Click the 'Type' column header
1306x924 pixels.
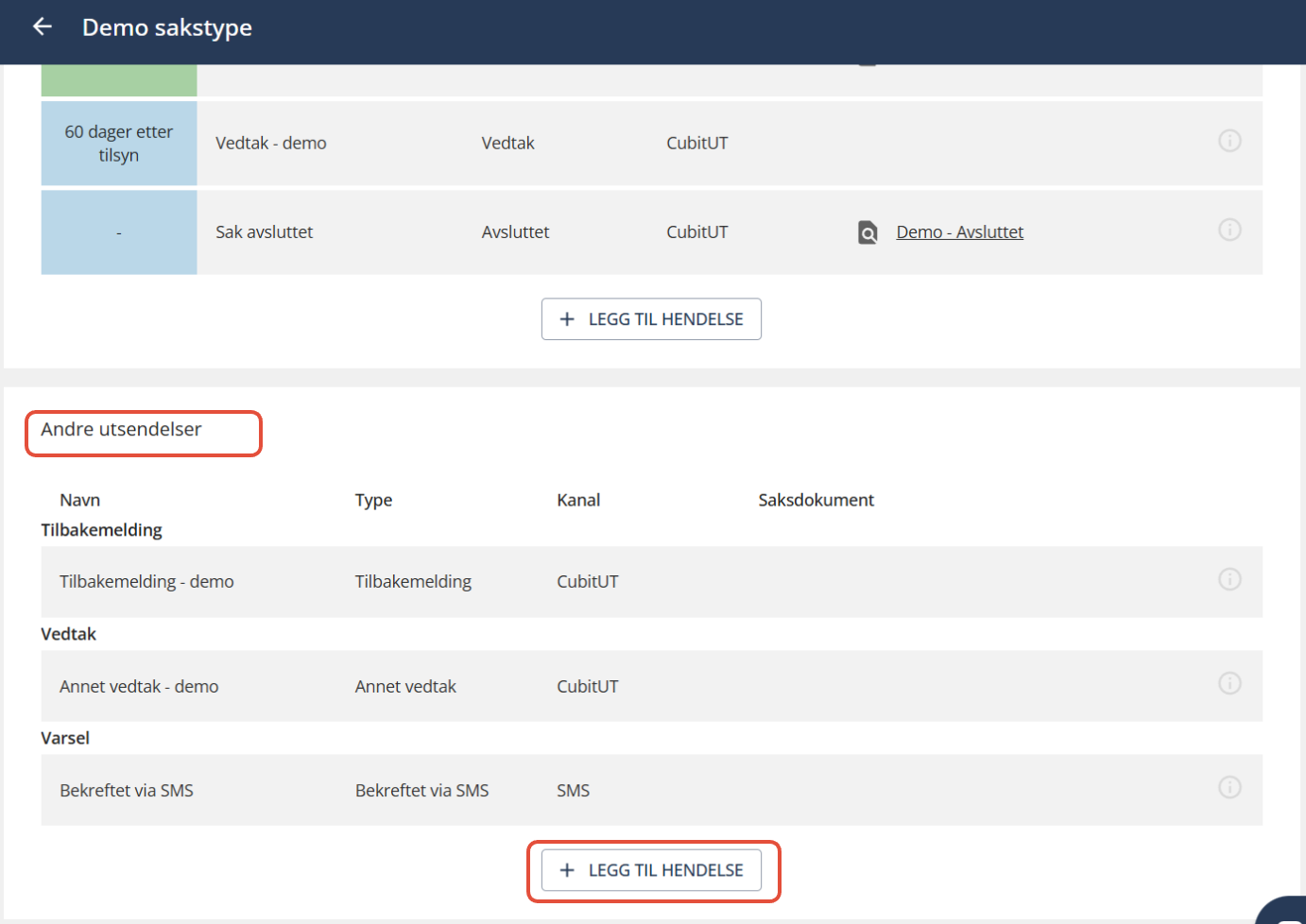pyautogui.click(x=373, y=500)
